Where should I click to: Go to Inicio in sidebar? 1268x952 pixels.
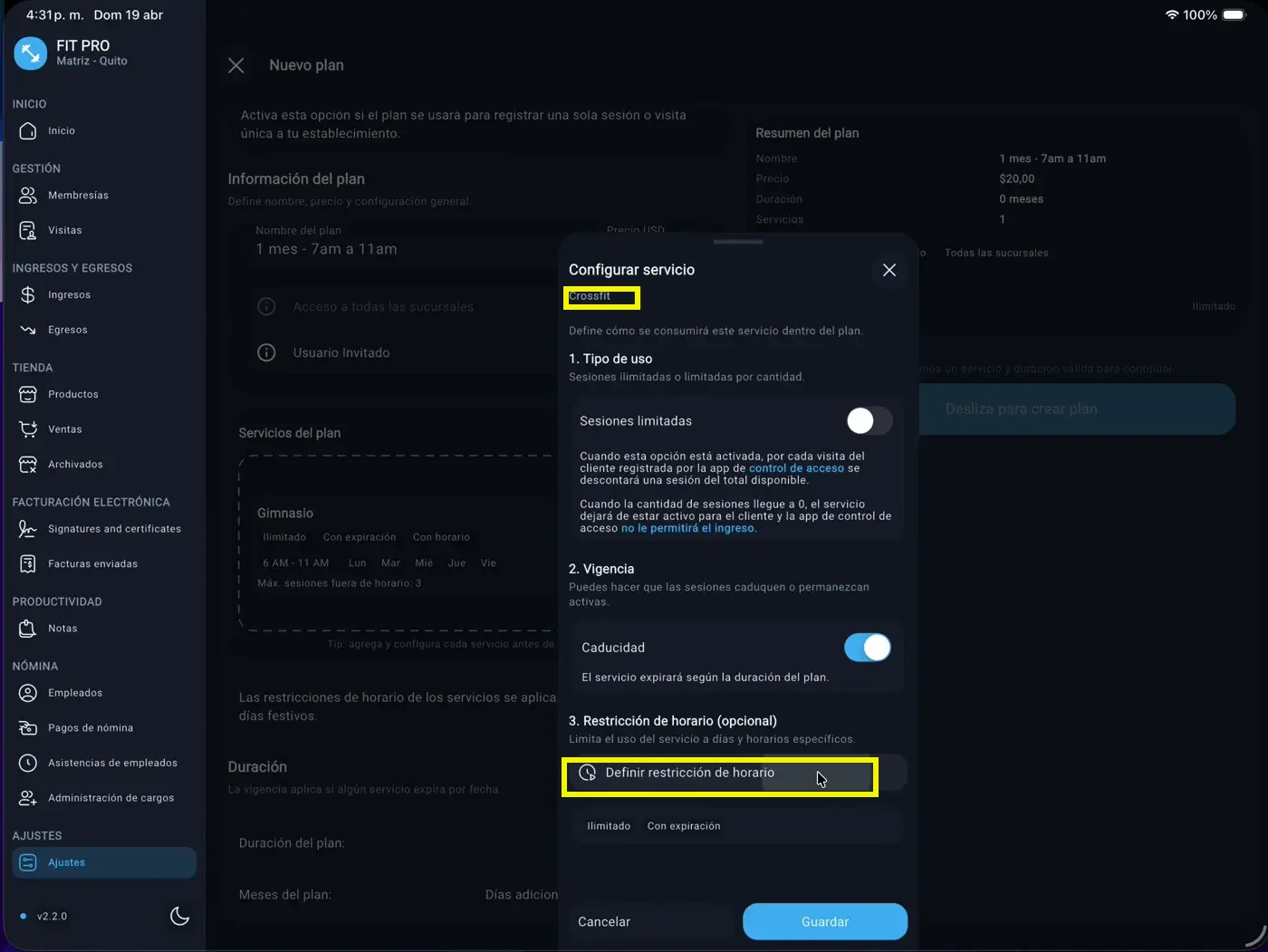[62, 131]
